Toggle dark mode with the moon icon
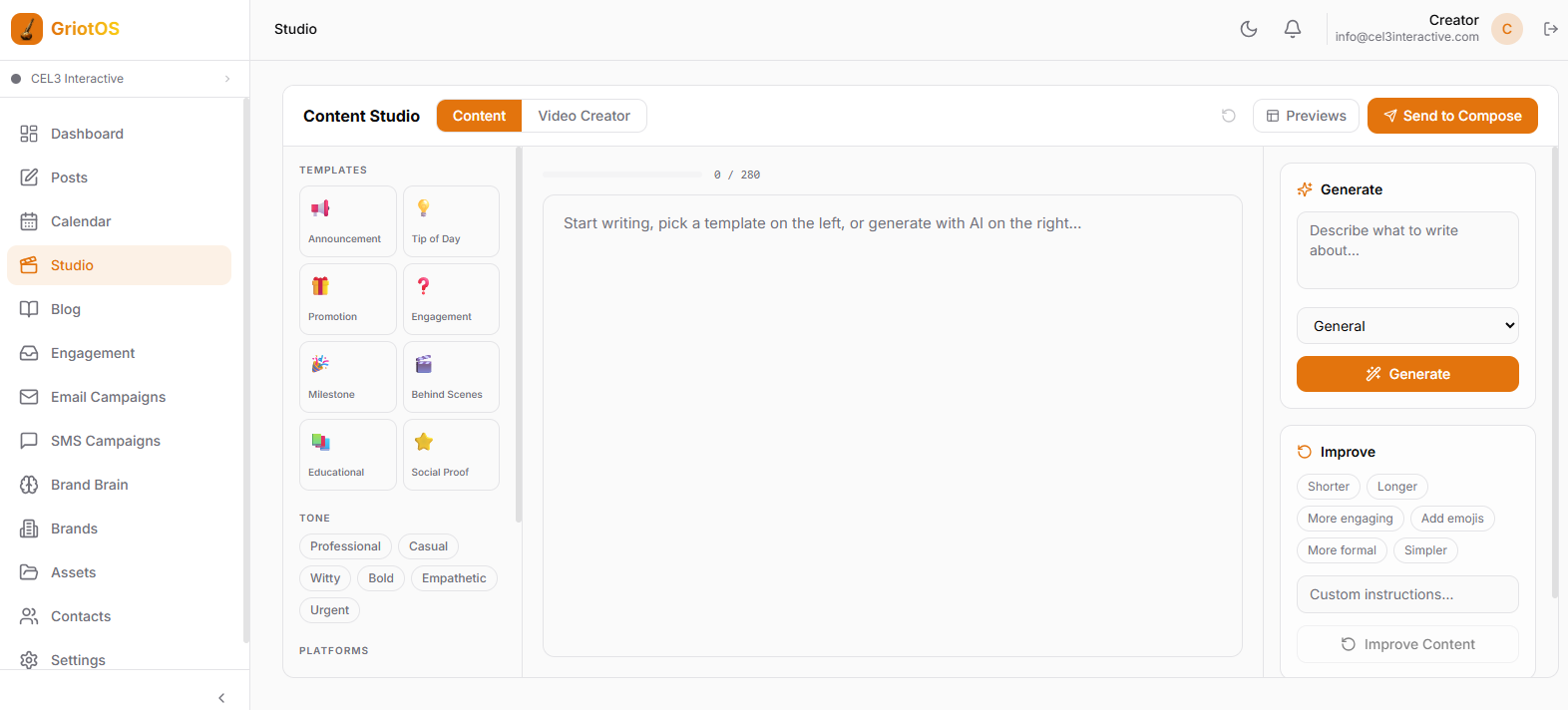 click(1248, 29)
